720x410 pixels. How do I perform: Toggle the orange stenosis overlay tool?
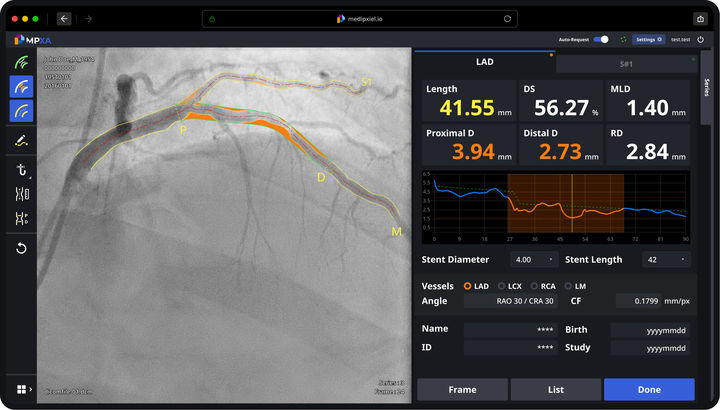21,87
